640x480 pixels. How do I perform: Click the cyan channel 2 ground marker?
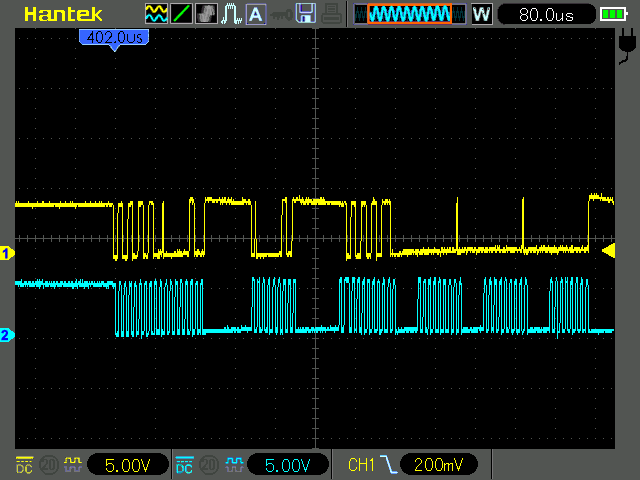(x=7, y=335)
